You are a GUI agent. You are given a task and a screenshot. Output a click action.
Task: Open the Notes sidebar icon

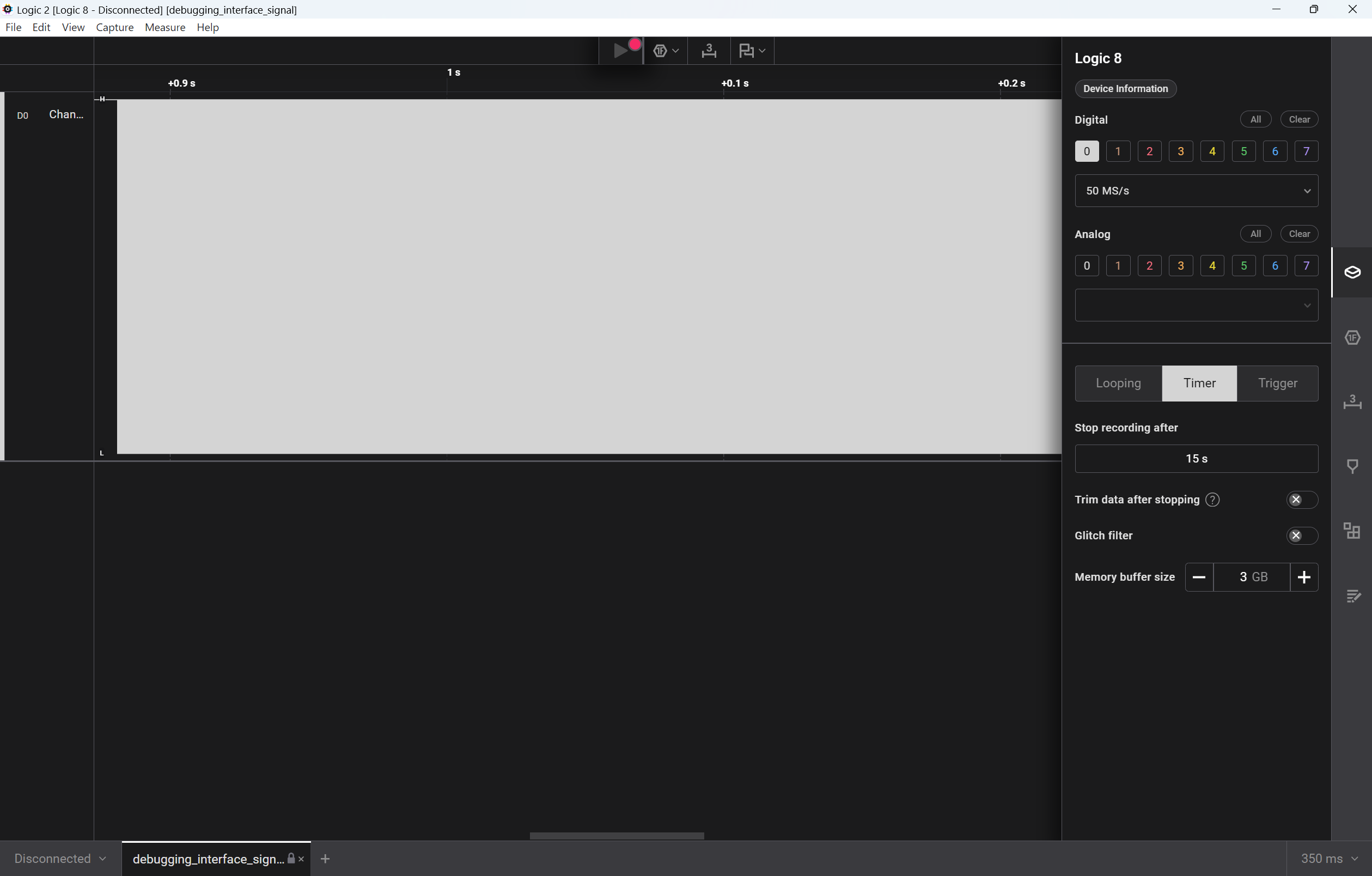pos(1351,596)
